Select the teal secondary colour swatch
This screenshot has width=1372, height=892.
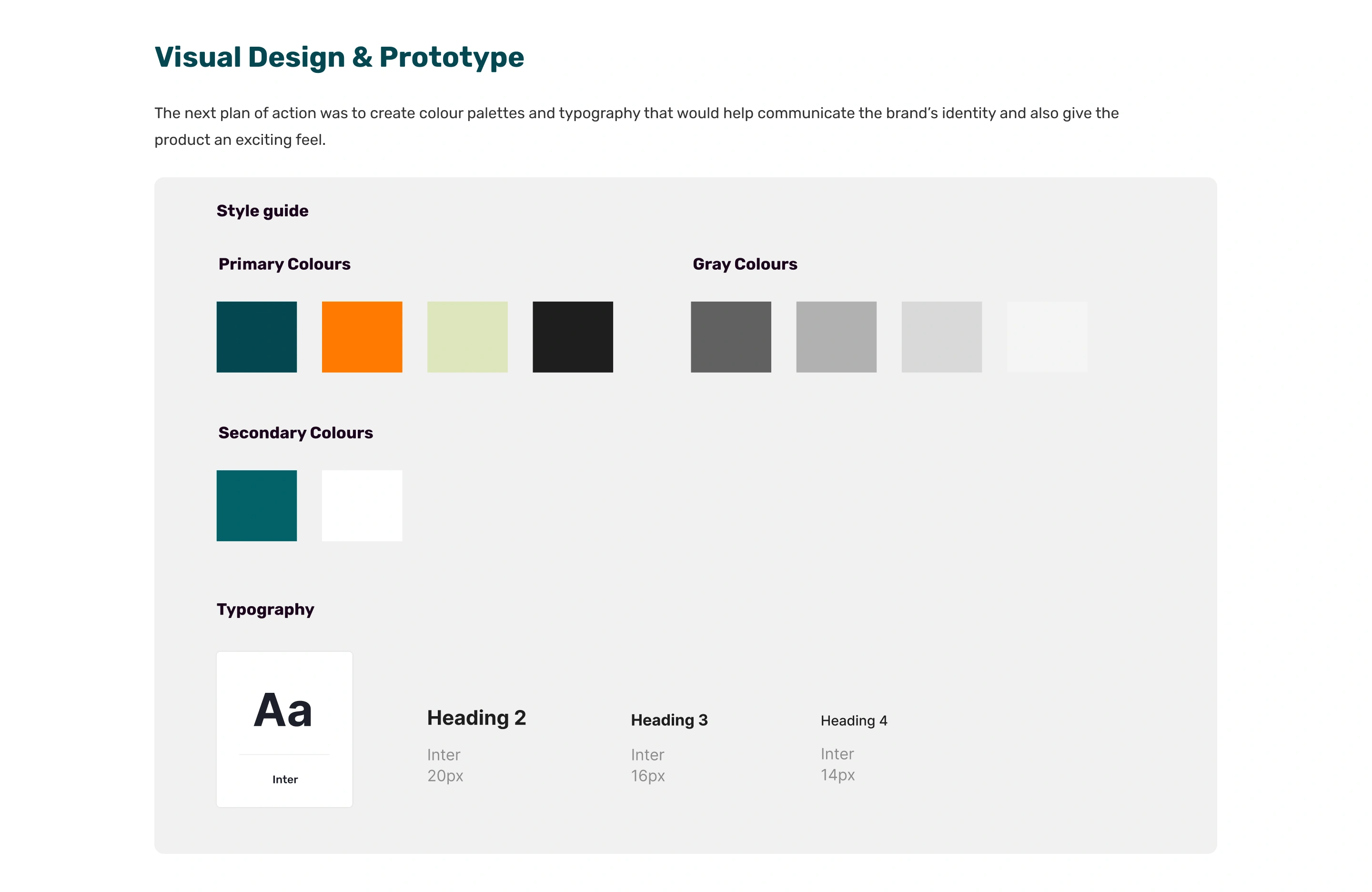point(256,506)
